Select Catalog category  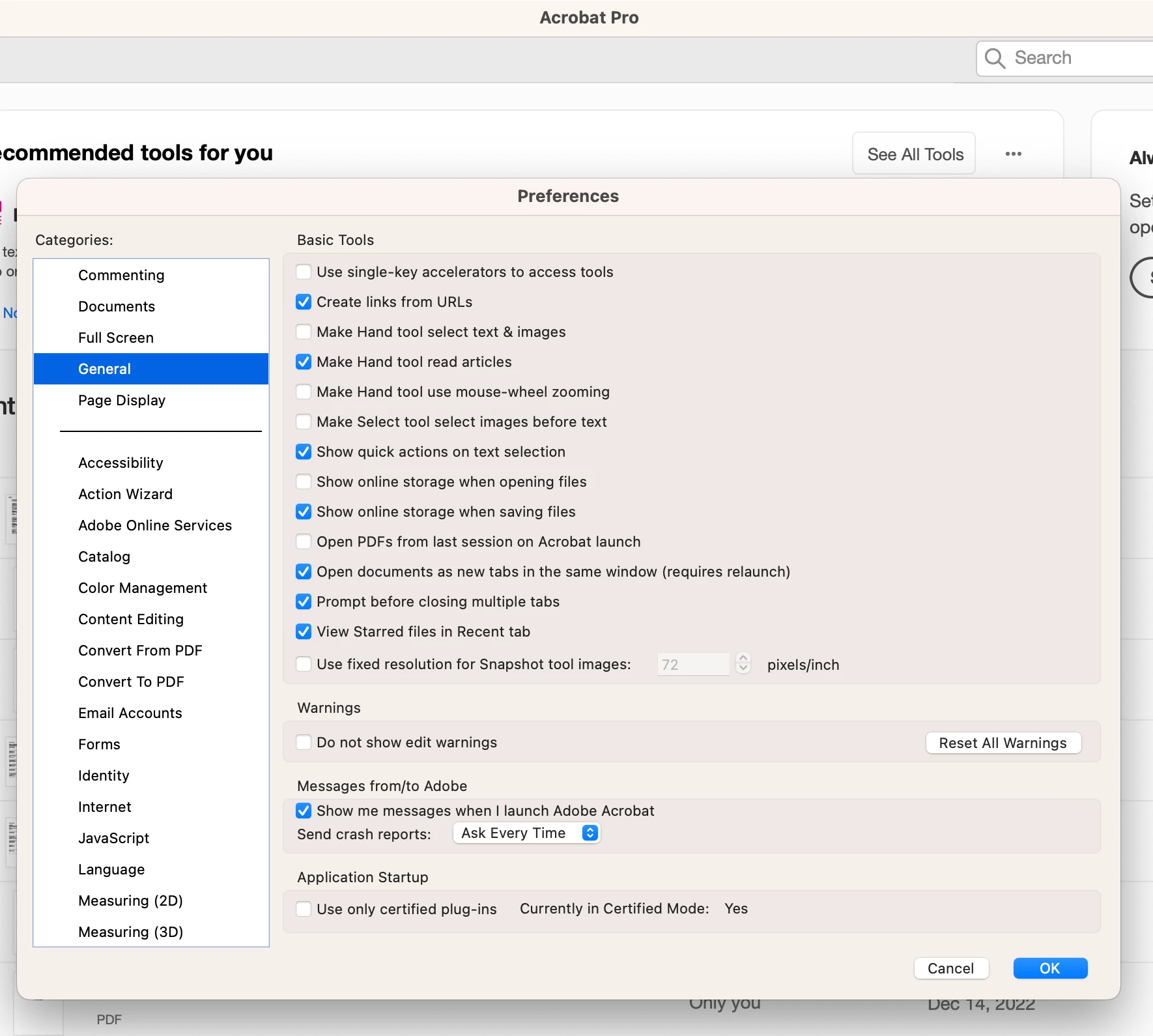[x=151, y=556]
